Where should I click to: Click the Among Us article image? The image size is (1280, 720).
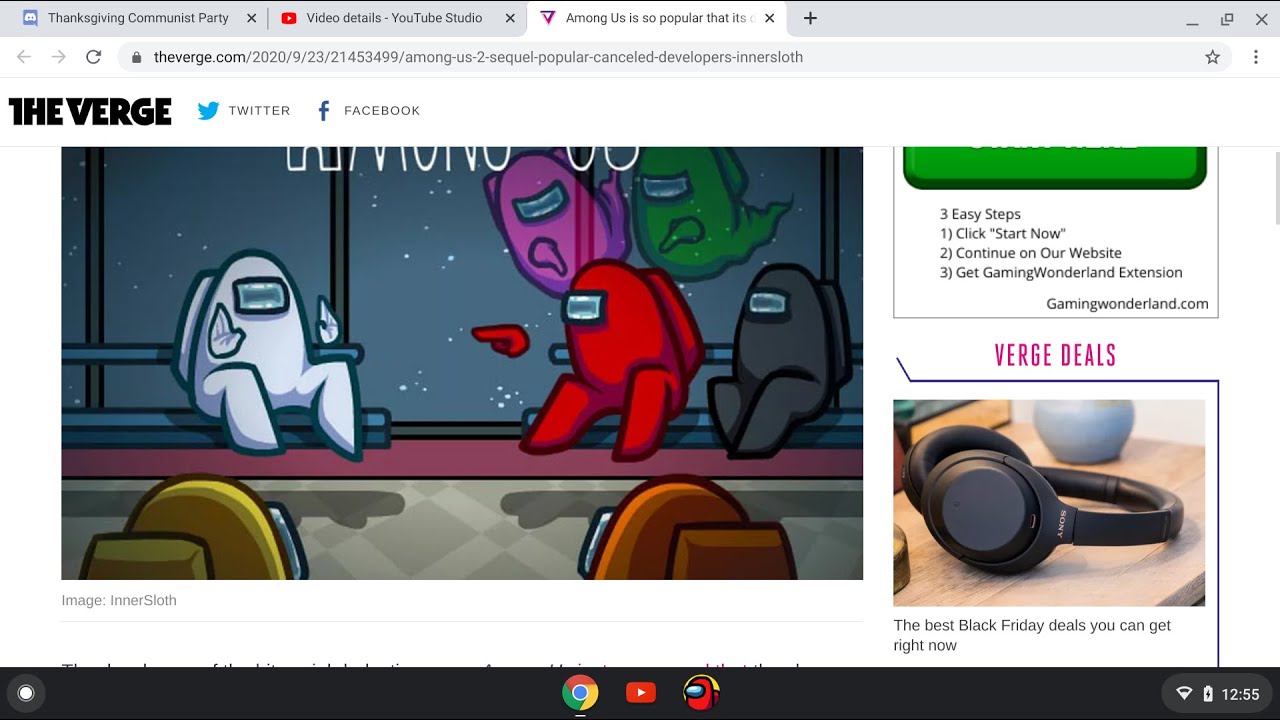[462, 363]
